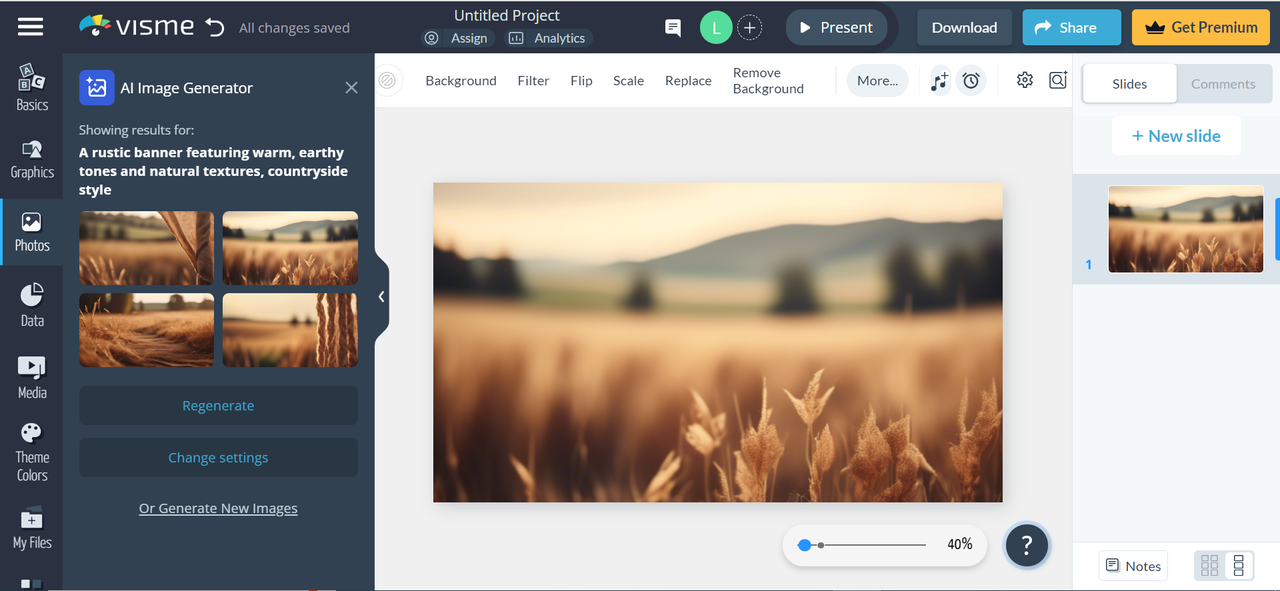
Task: Click the Regenerate button
Action: pyautogui.click(x=218, y=406)
